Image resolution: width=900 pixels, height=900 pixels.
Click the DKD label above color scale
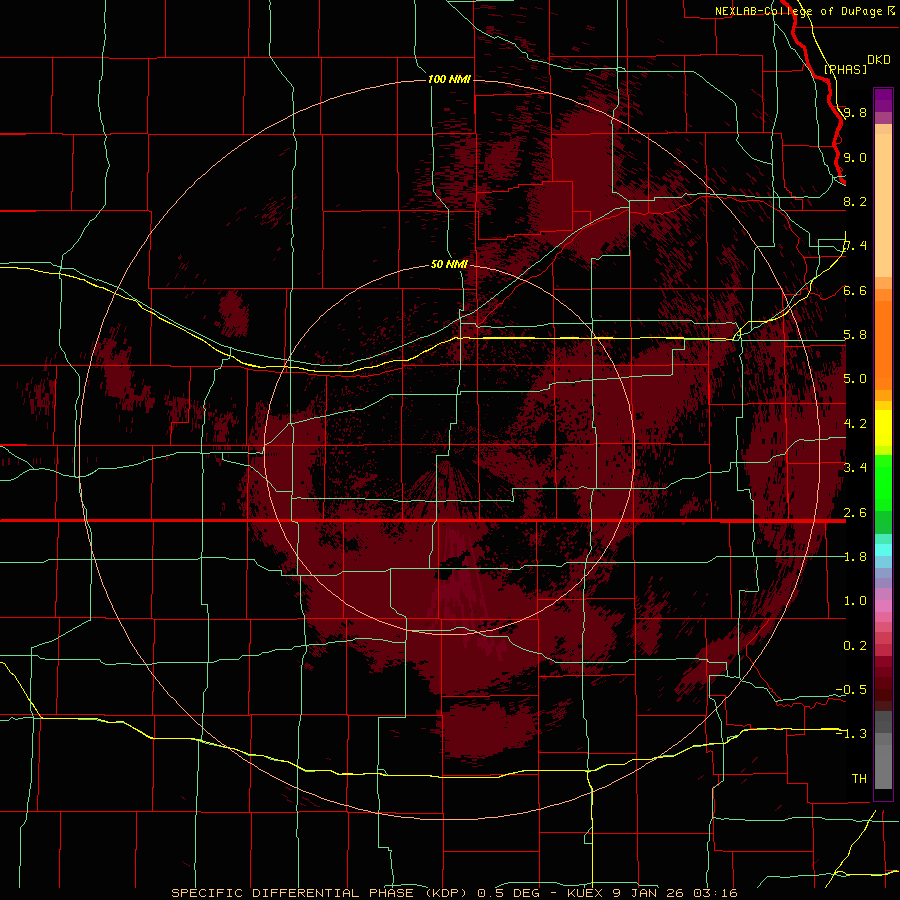tap(879, 60)
